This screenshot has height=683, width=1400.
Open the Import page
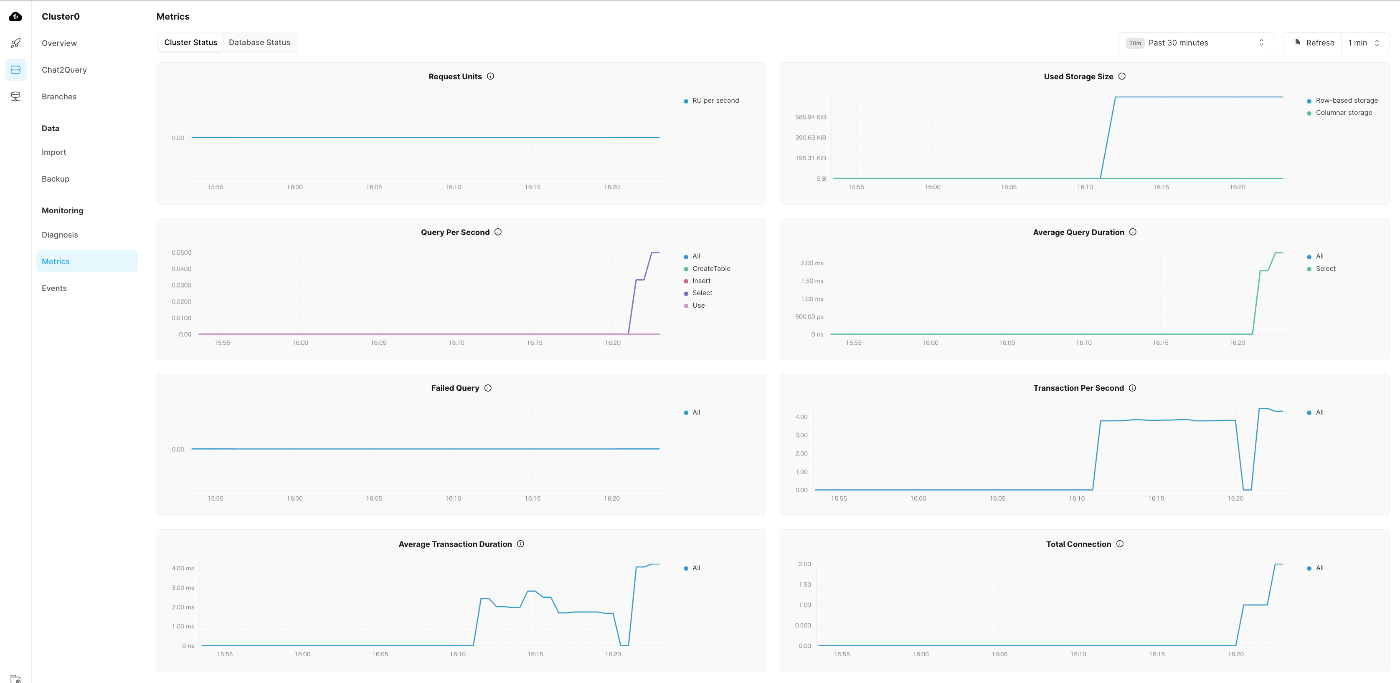87,152
